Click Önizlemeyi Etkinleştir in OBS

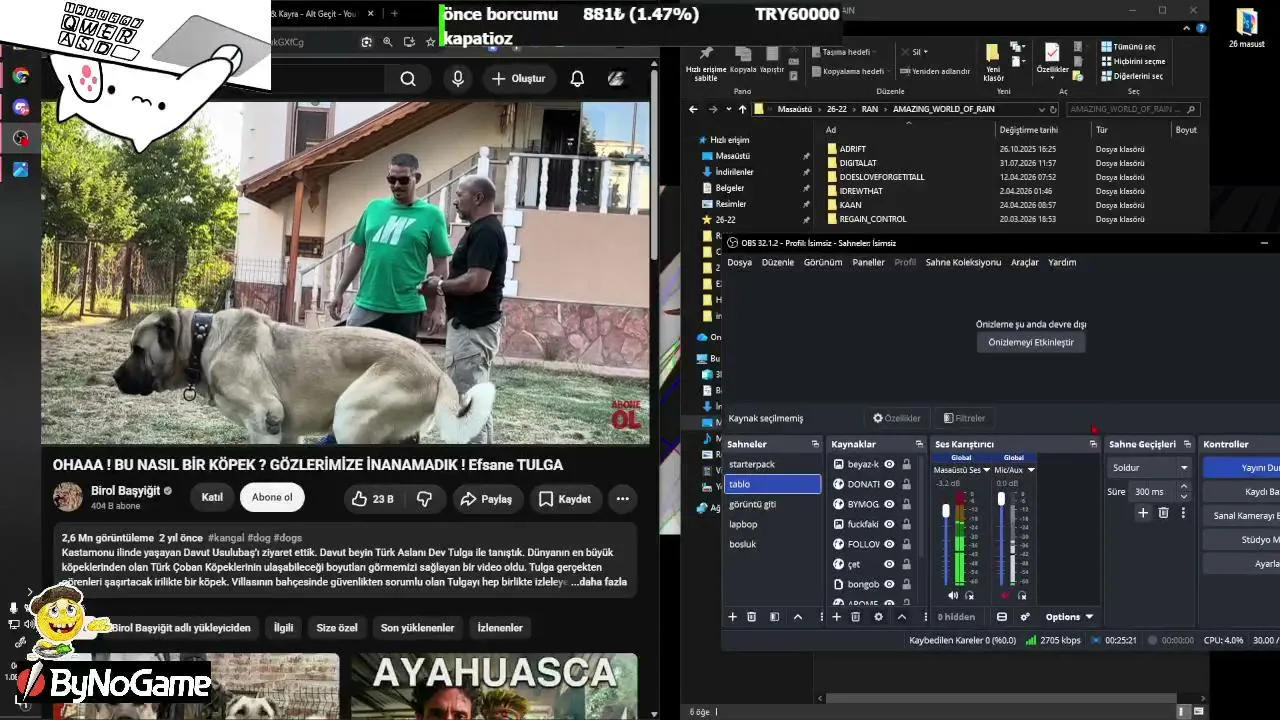[x=1031, y=342]
